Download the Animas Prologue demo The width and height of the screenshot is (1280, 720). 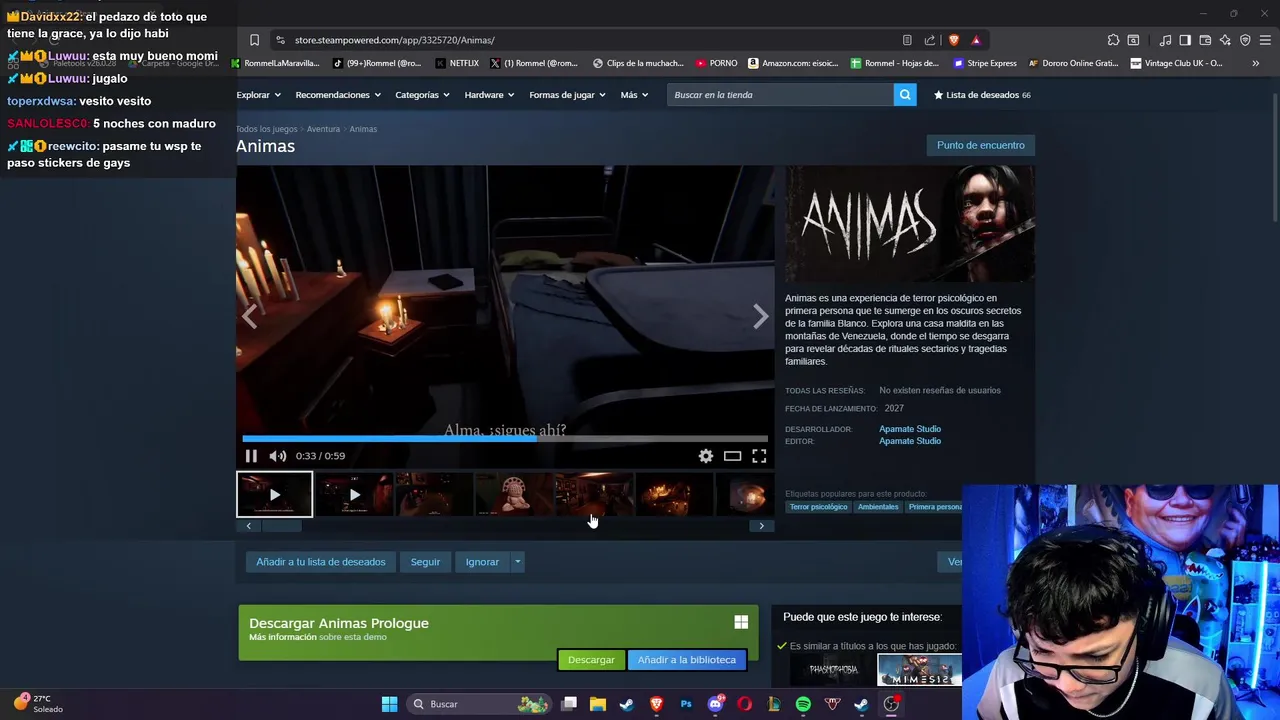[591, 660]
